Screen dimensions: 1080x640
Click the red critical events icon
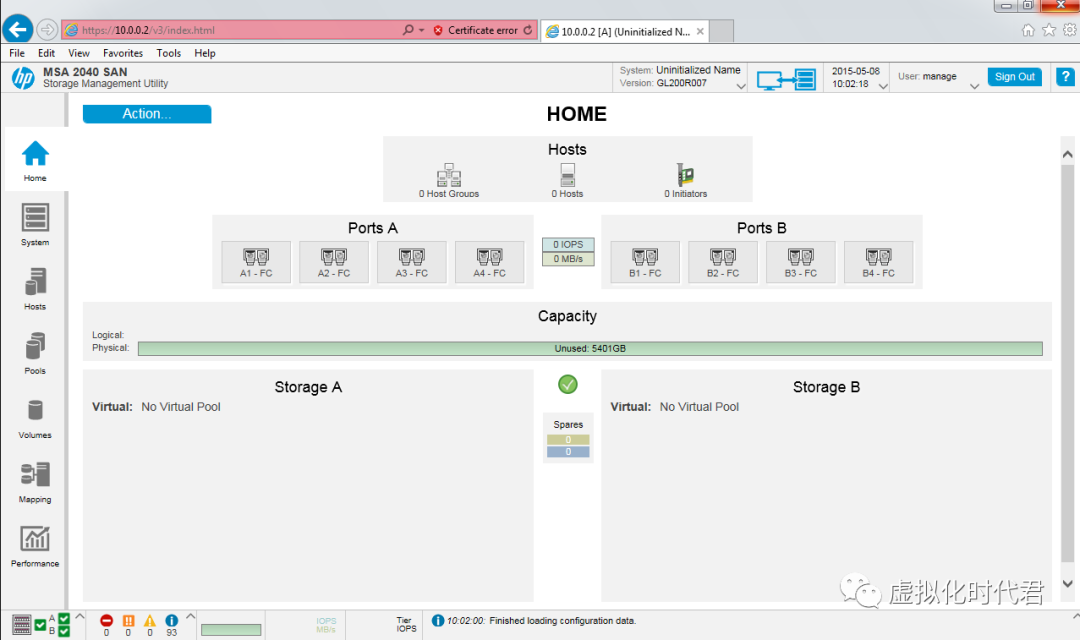[x=106, y=620]
